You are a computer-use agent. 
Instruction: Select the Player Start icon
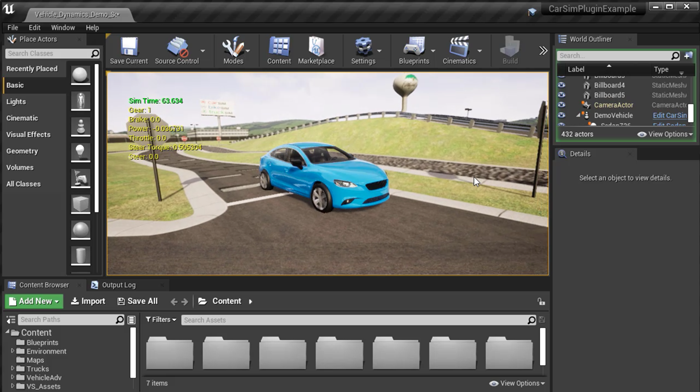80,178
